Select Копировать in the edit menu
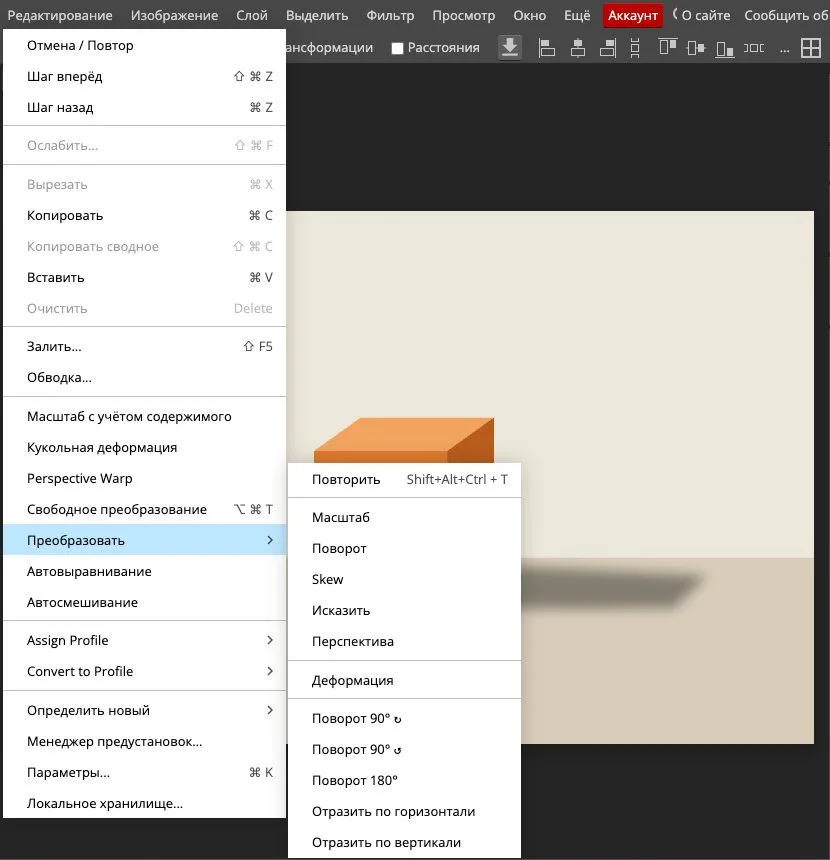The image size is (830, 860). pos(145,216)
